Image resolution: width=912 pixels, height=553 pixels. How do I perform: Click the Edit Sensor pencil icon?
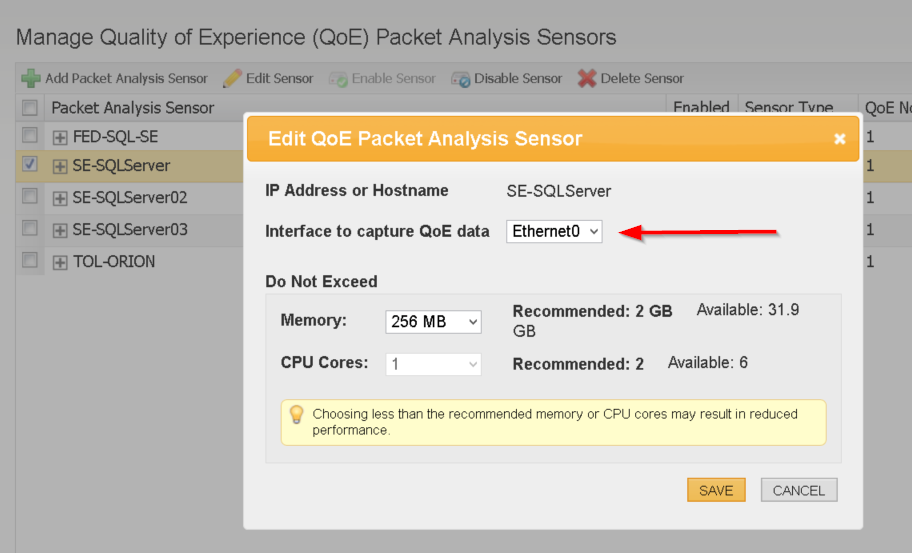point(232,78)
